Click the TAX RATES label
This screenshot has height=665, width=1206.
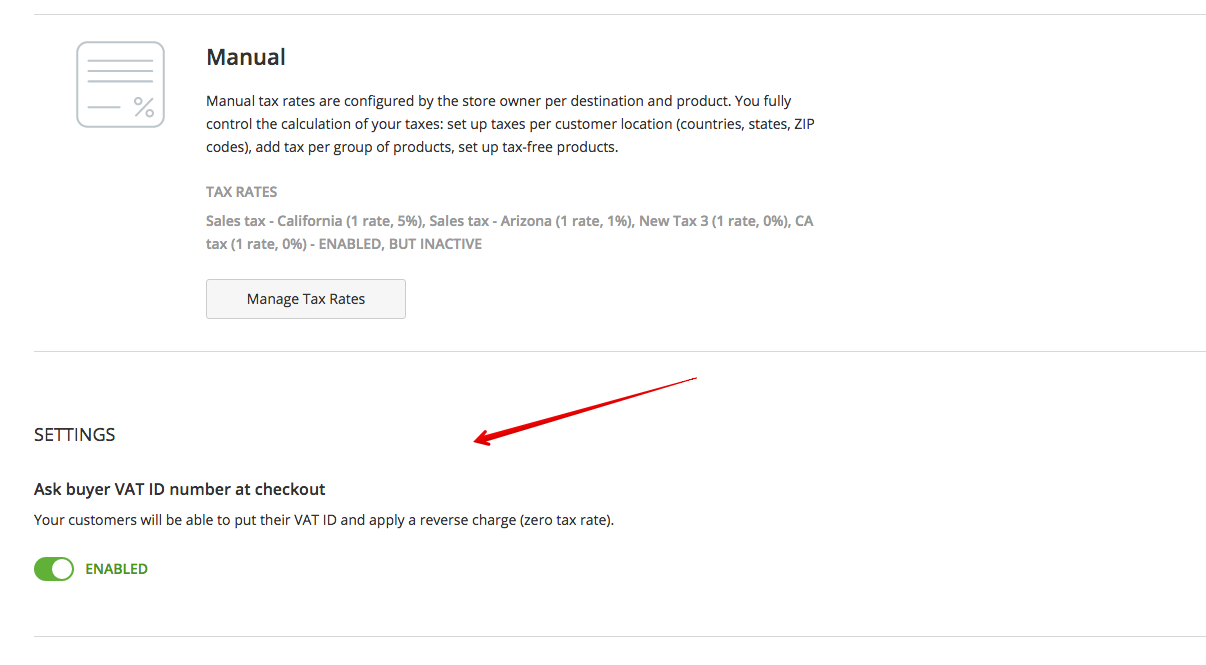pyautogui.click(x=242, y=192)
